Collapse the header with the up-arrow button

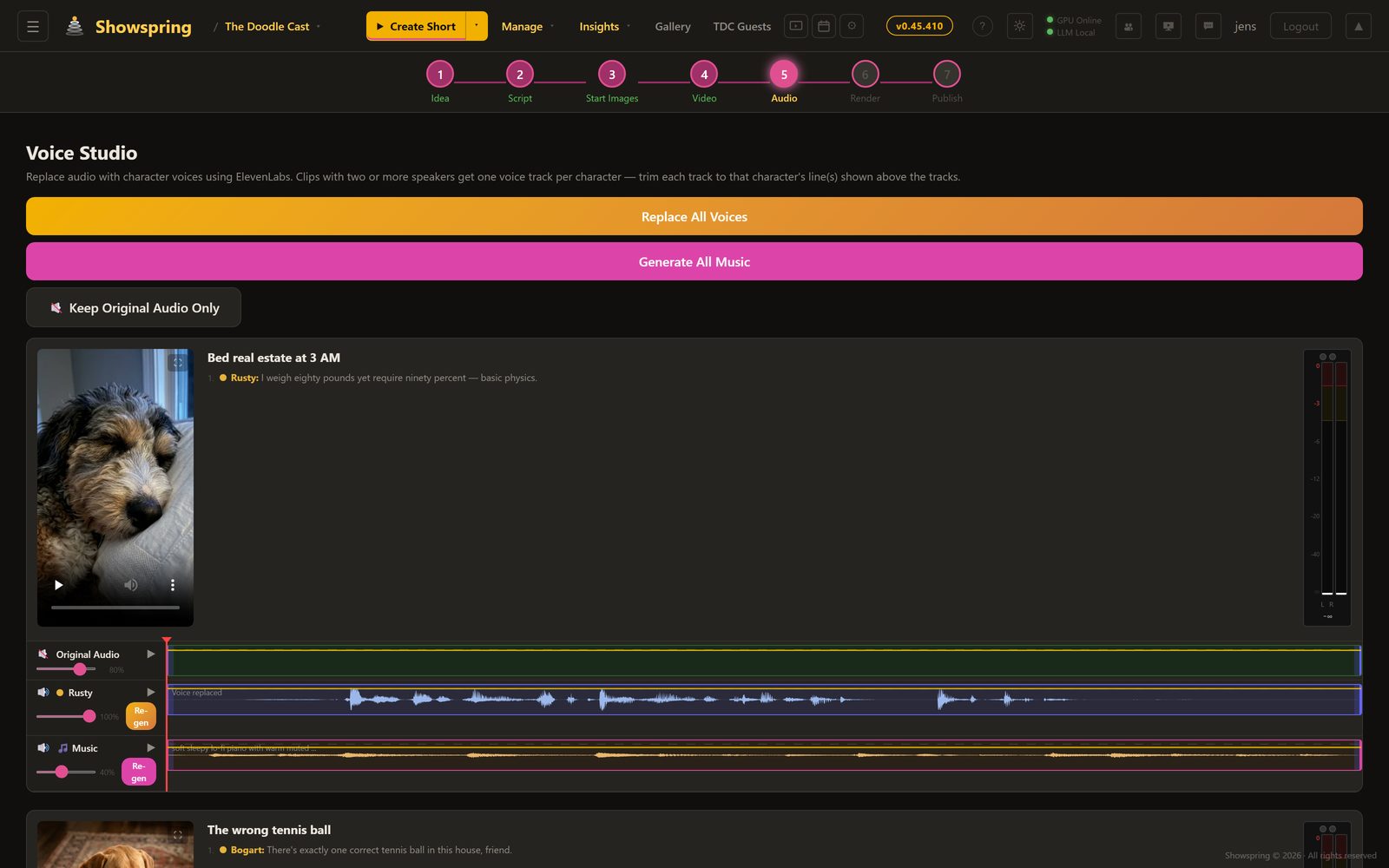(x=1359, y=26)
